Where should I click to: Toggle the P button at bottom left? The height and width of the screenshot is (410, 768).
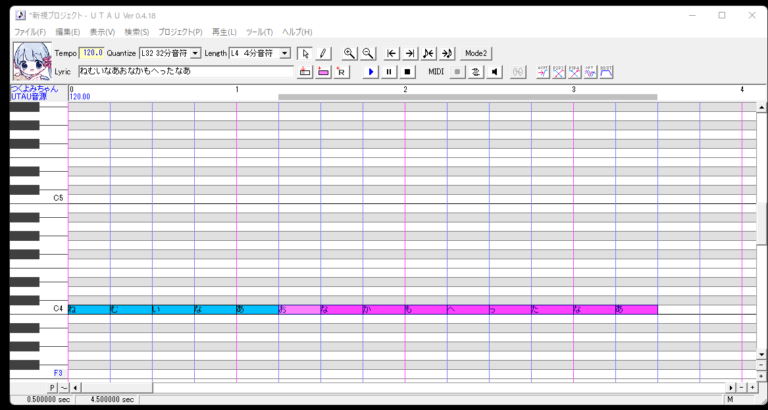52,387
